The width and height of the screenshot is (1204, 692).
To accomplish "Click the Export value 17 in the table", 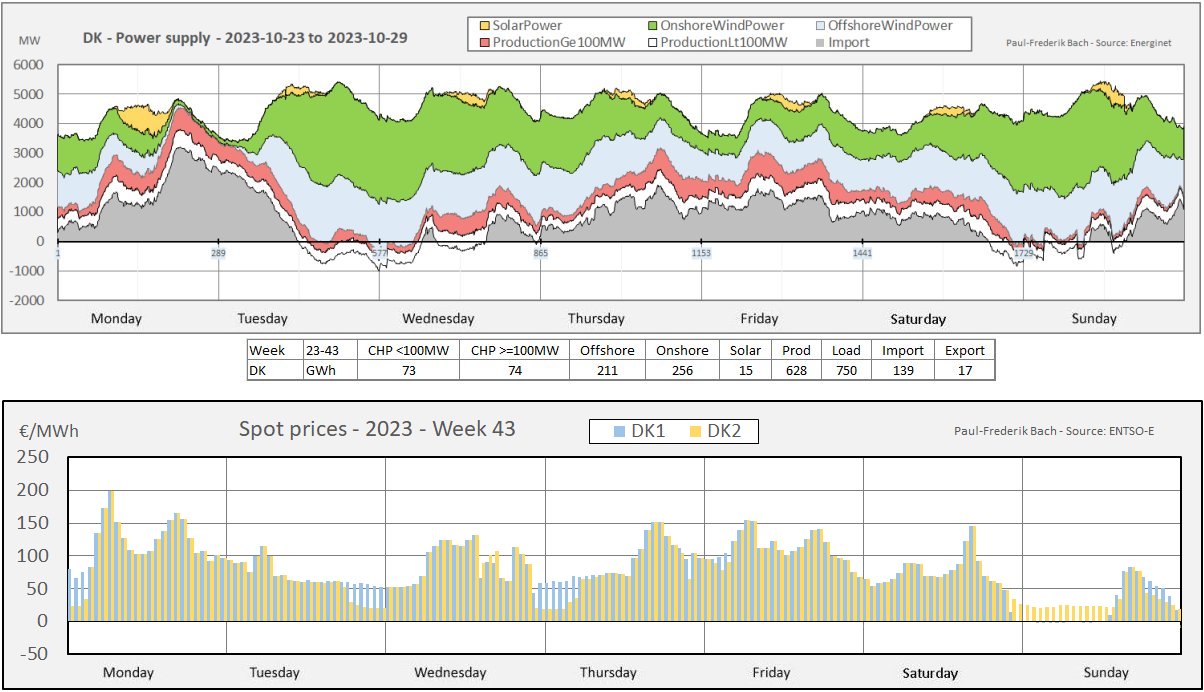I will tap(964, 370).
